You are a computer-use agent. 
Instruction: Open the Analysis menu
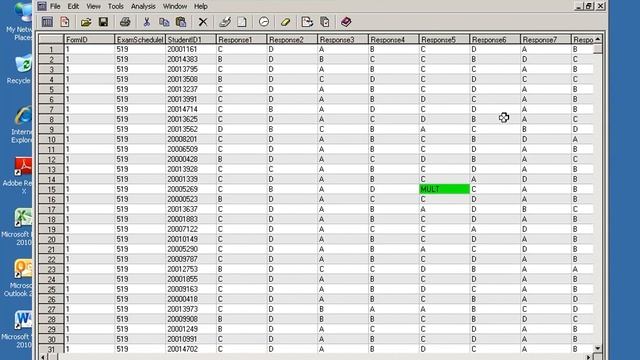tap(143, 7)
